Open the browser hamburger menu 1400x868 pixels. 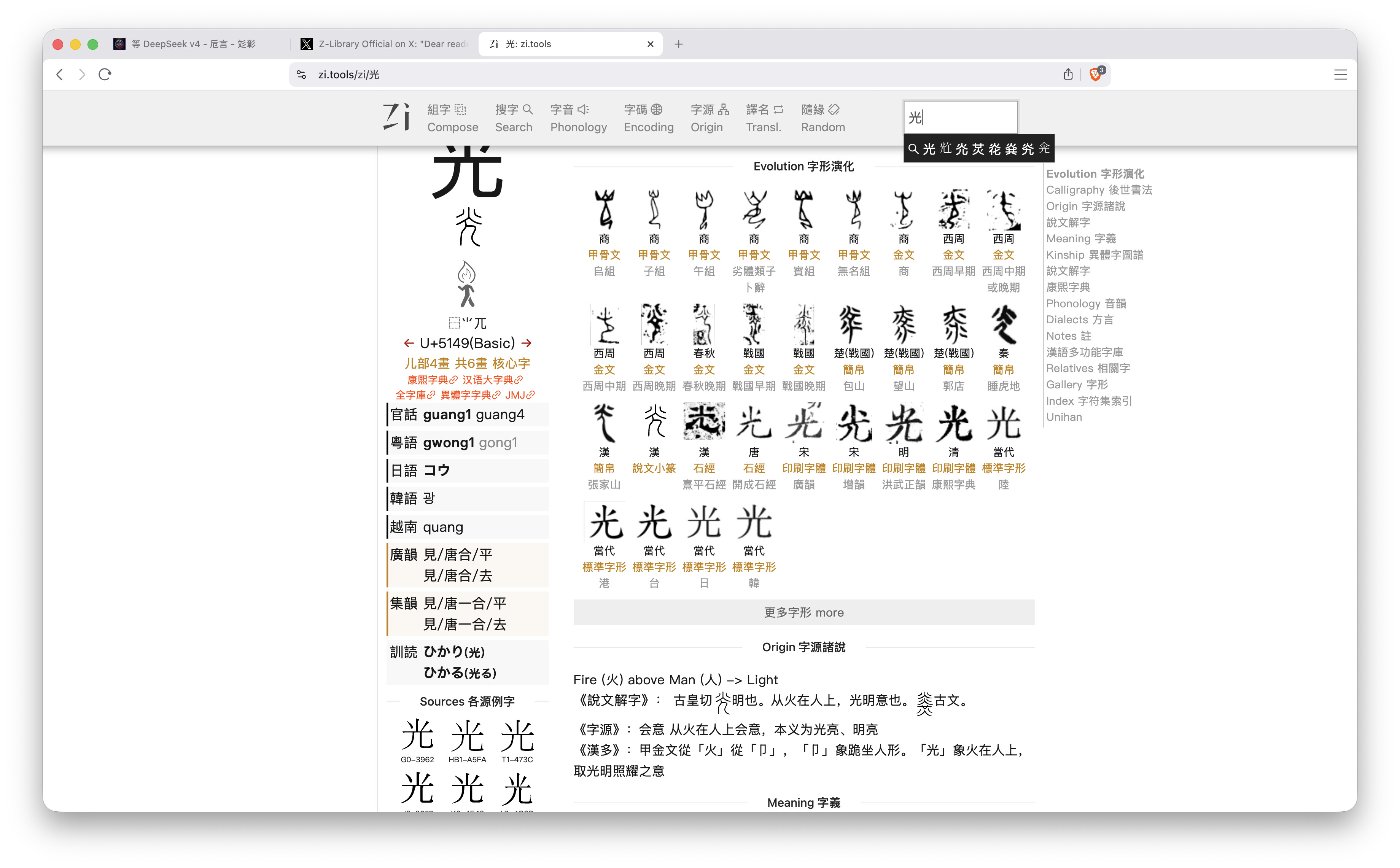[1340, 74]
